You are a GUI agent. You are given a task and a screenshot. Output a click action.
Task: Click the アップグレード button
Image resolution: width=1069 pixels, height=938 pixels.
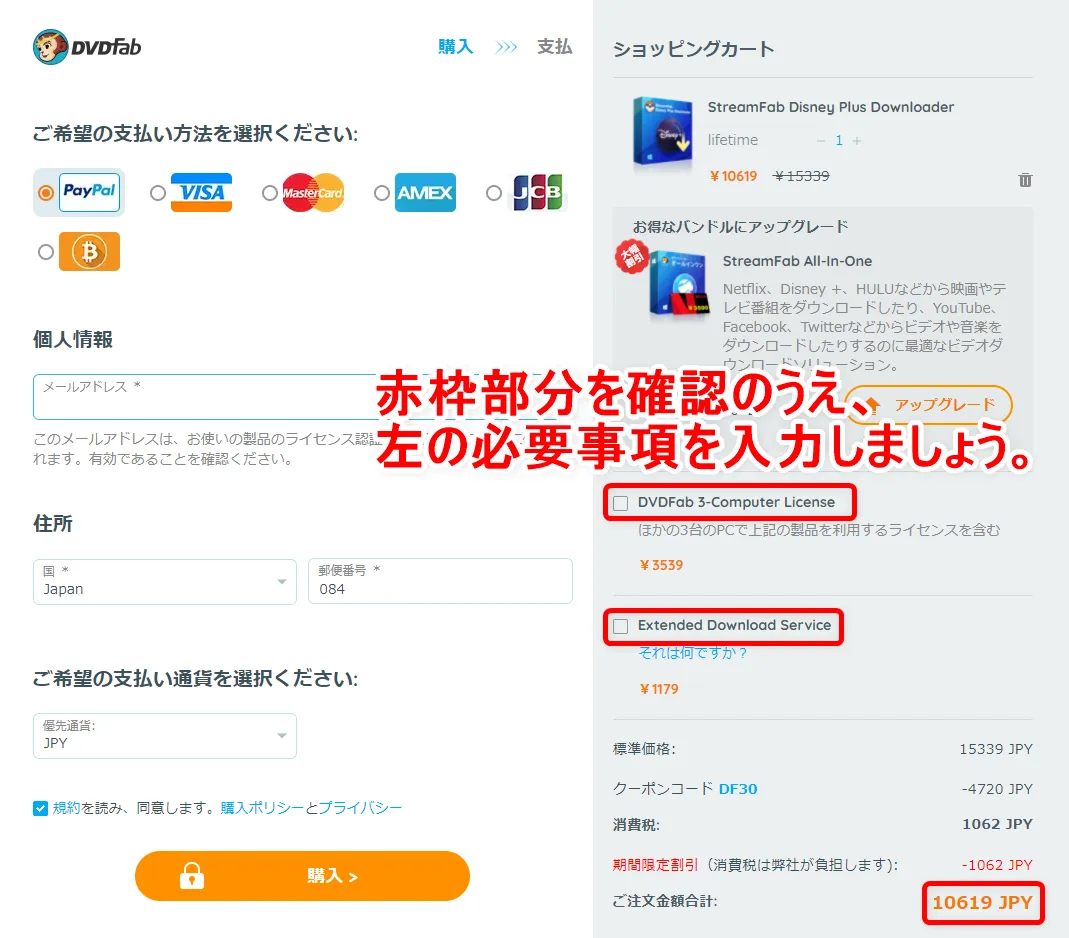[x=929, y=405]
